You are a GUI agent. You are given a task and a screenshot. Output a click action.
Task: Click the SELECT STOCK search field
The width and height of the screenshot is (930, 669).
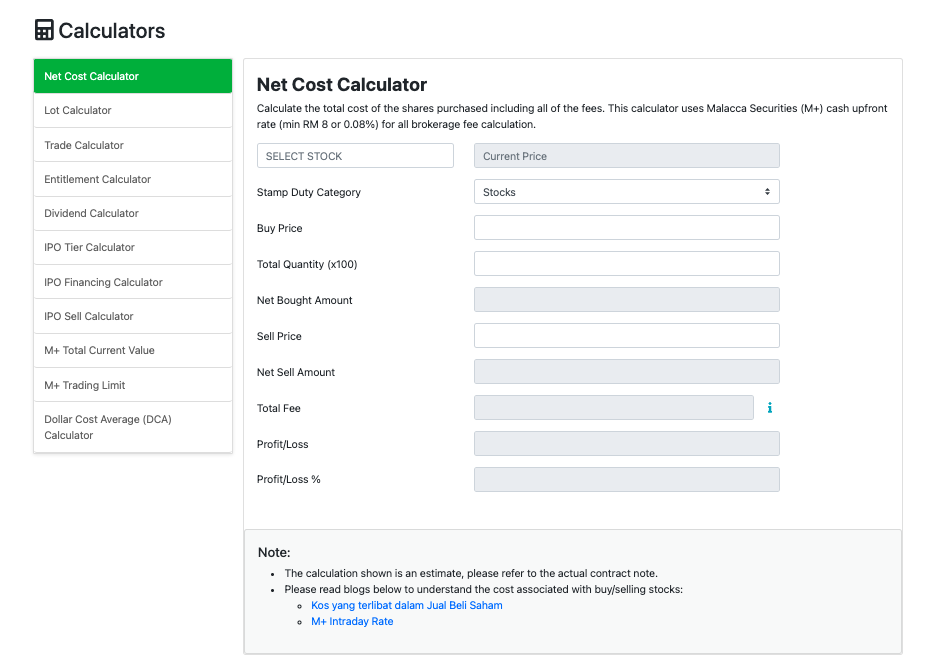click(355, 156)
